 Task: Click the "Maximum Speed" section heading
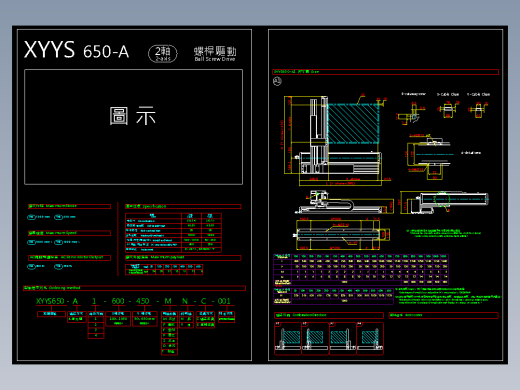(x=69, y=233)
